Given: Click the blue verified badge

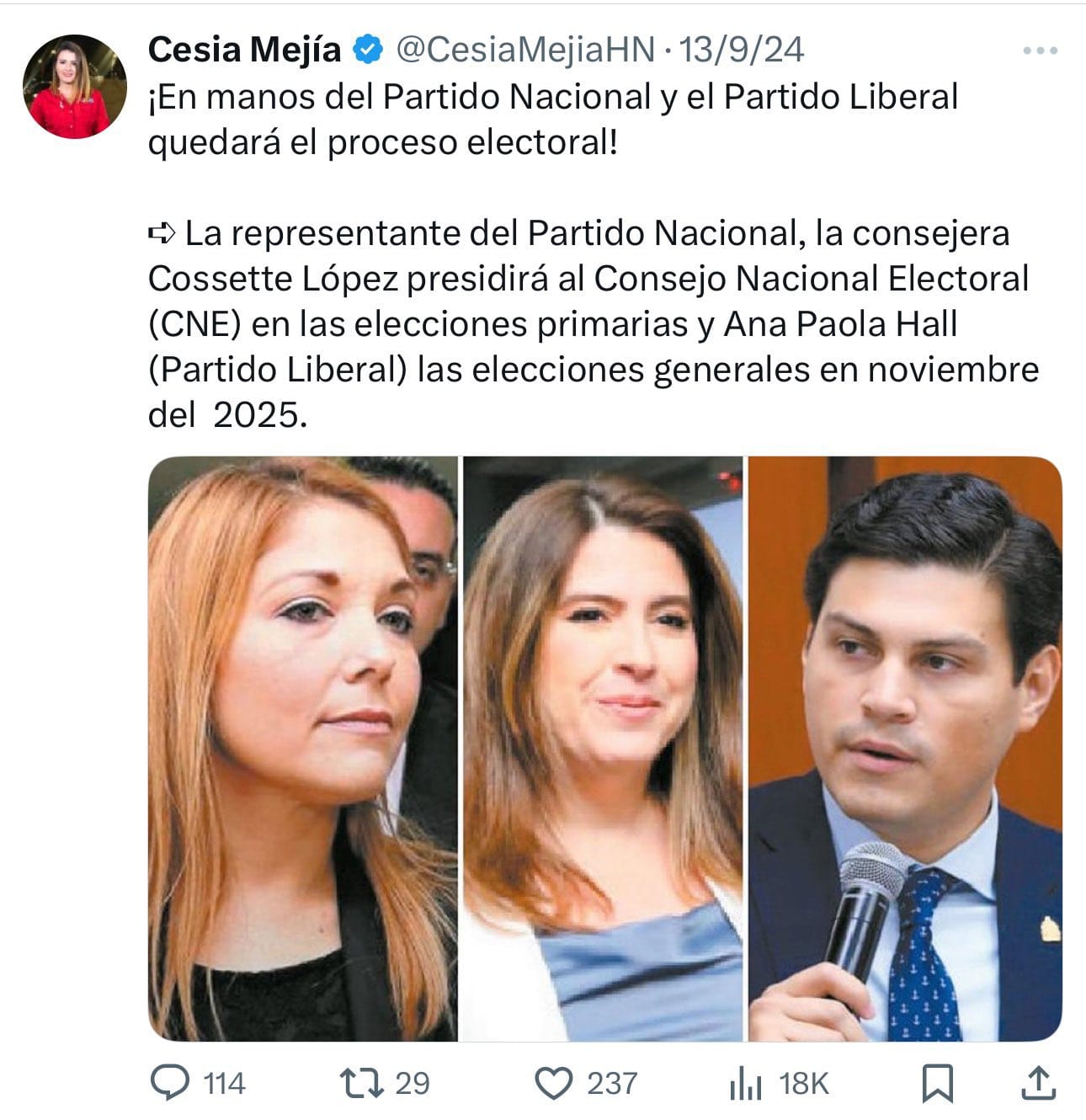Looking at the screenshot, I should point(368,50).
